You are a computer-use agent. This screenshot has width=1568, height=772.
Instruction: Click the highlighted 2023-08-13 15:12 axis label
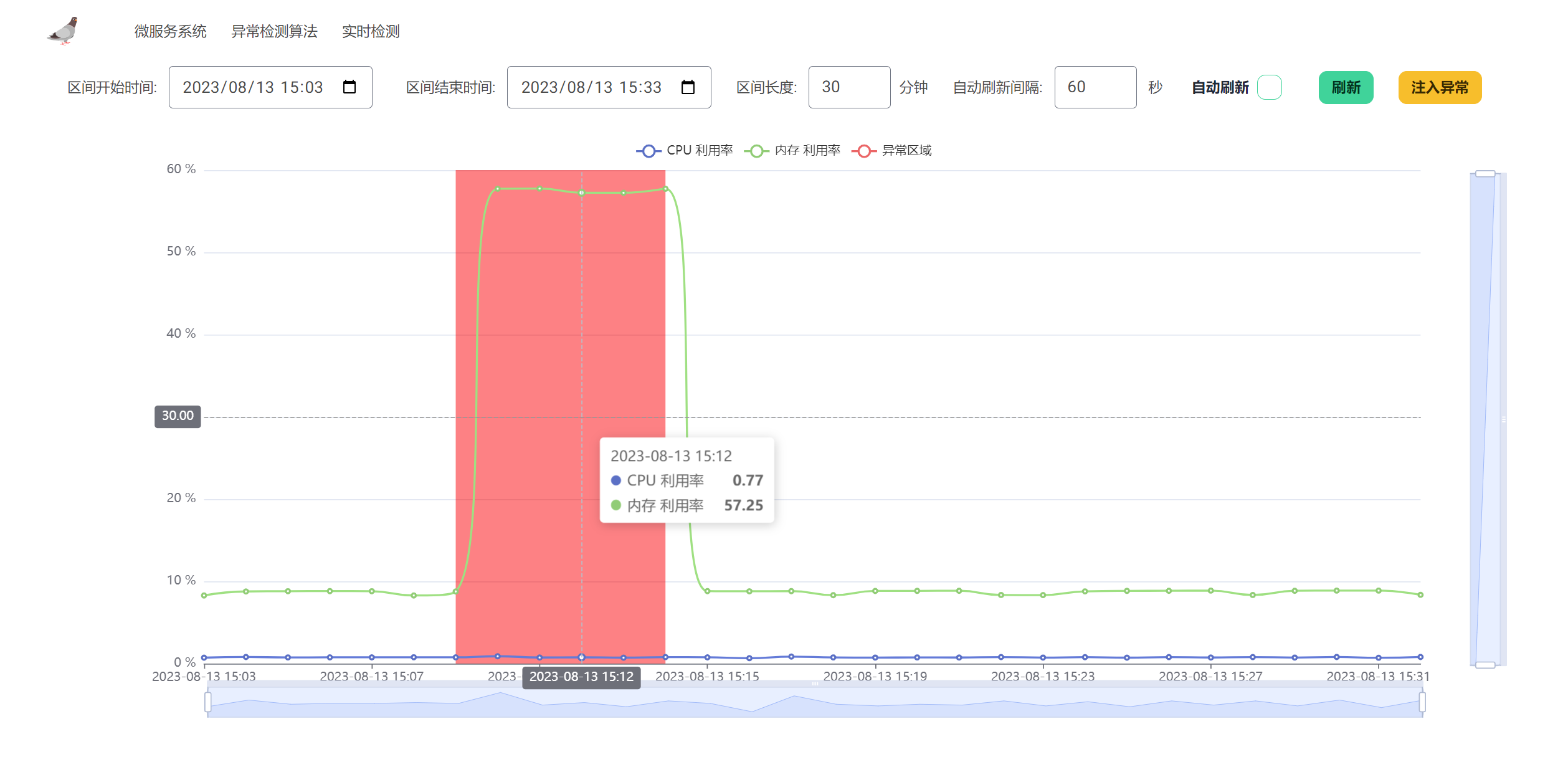click(x=581, y=677)
